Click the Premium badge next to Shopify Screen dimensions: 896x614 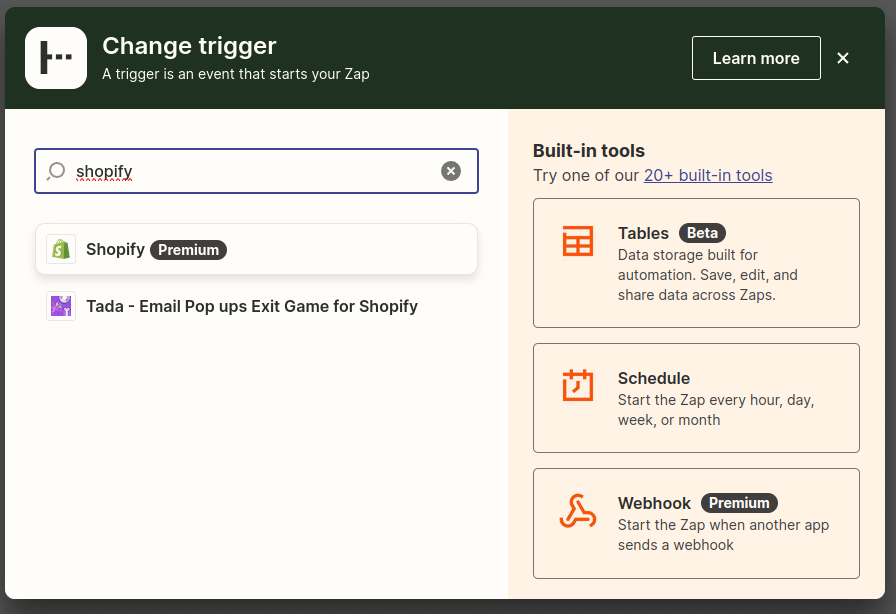(x=189, y=250)
